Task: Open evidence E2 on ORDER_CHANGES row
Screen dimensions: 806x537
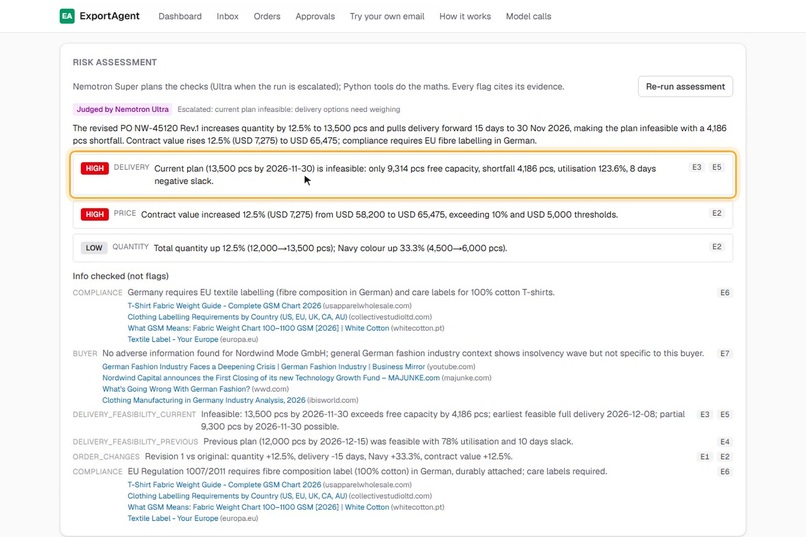Action: pyautogui.click(x=725, y=456)
